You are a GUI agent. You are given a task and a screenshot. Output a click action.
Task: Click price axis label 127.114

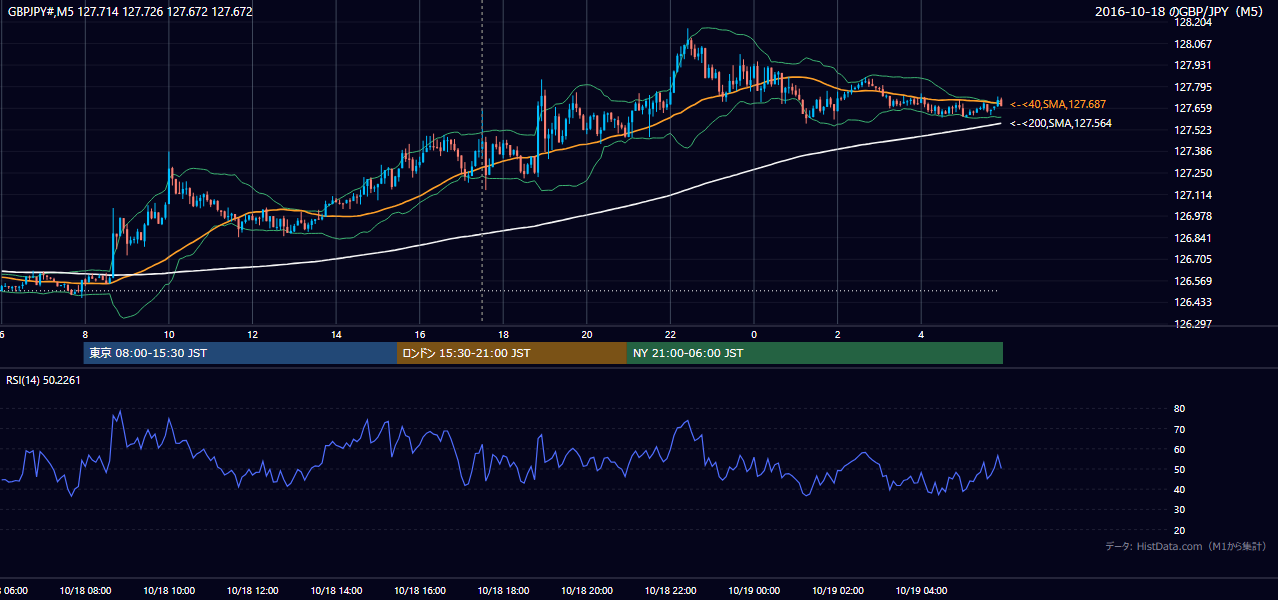(1193, 195)
